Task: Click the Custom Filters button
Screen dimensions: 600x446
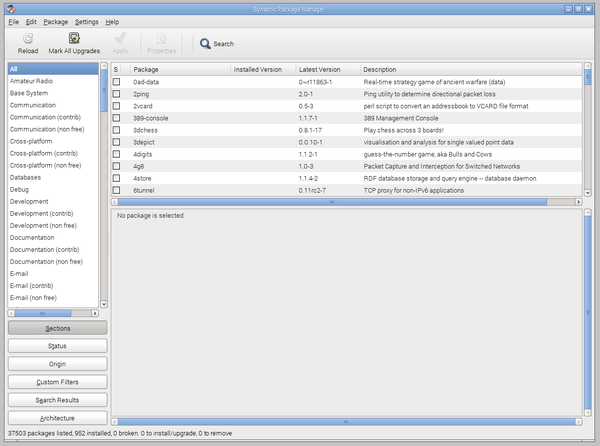Action: [57, 382]
